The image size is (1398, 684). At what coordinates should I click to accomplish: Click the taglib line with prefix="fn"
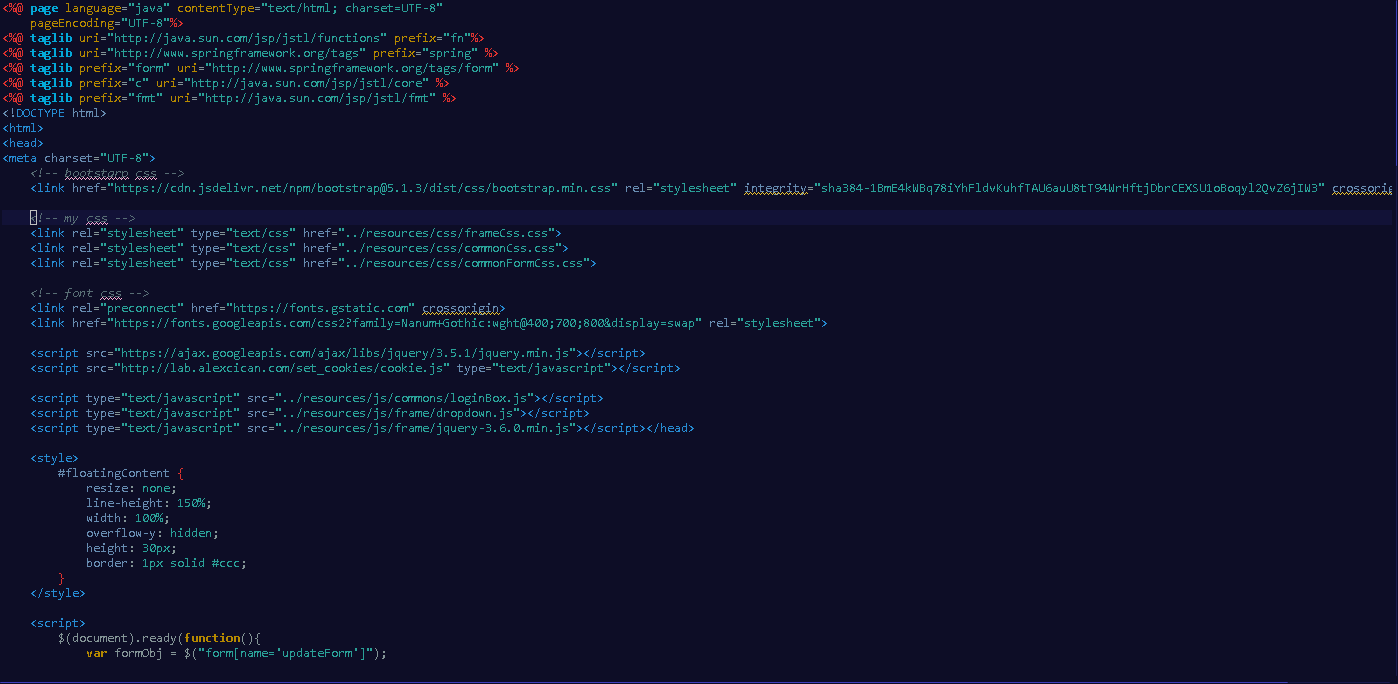pyautogui.click(x=243, y=38)
